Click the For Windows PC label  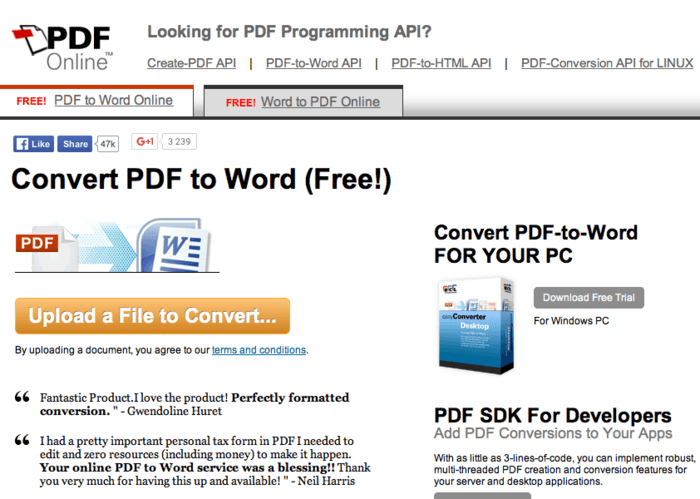click(571, 321)
